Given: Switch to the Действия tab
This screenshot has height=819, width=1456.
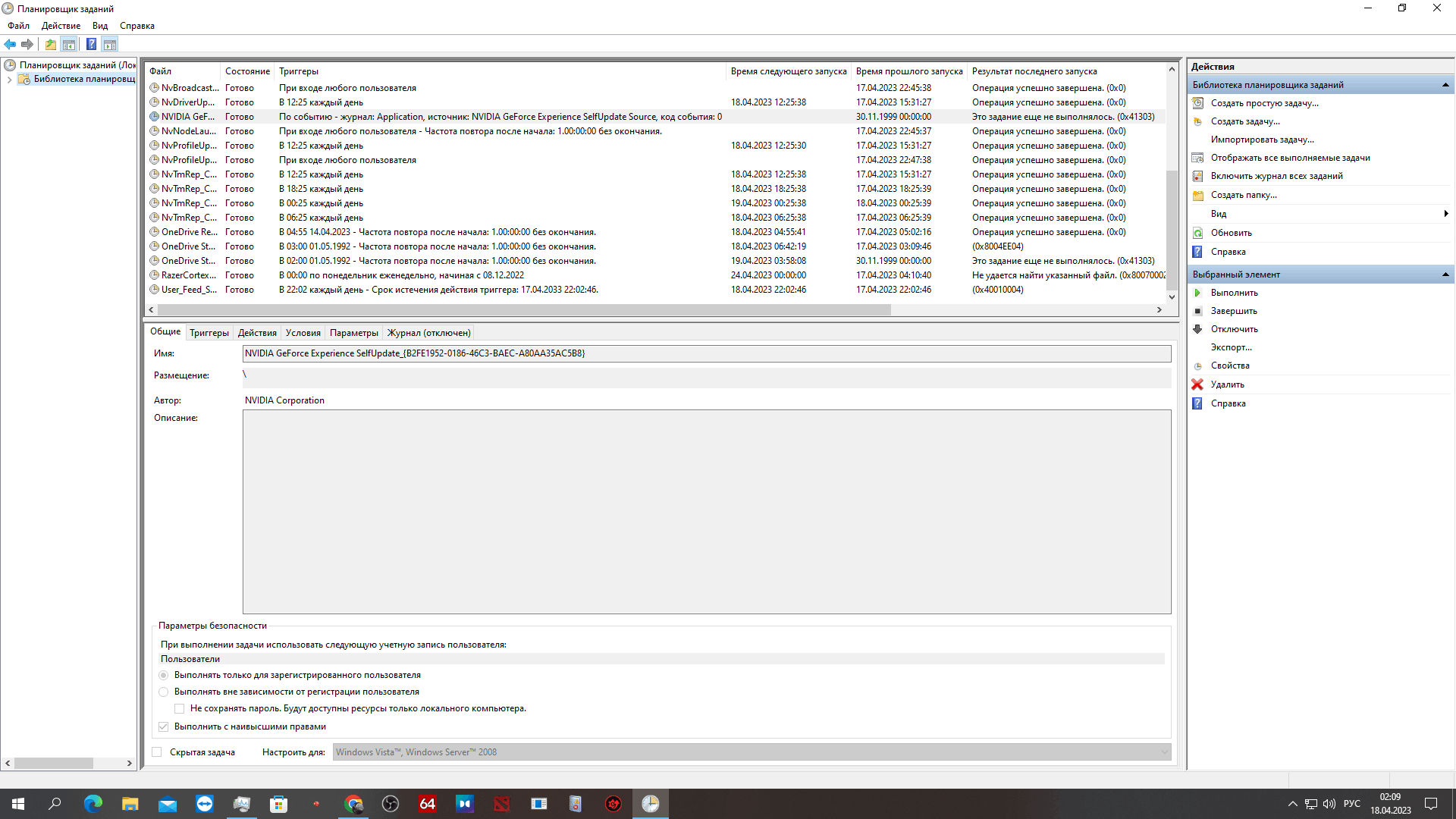Looking at the screenshot, I should (257, 333).
